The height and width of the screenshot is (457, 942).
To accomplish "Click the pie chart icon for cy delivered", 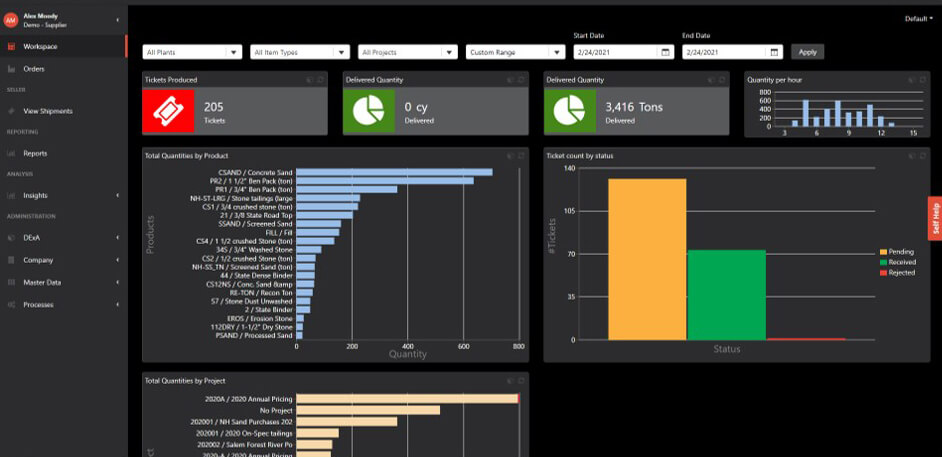I will coord(368,111).
